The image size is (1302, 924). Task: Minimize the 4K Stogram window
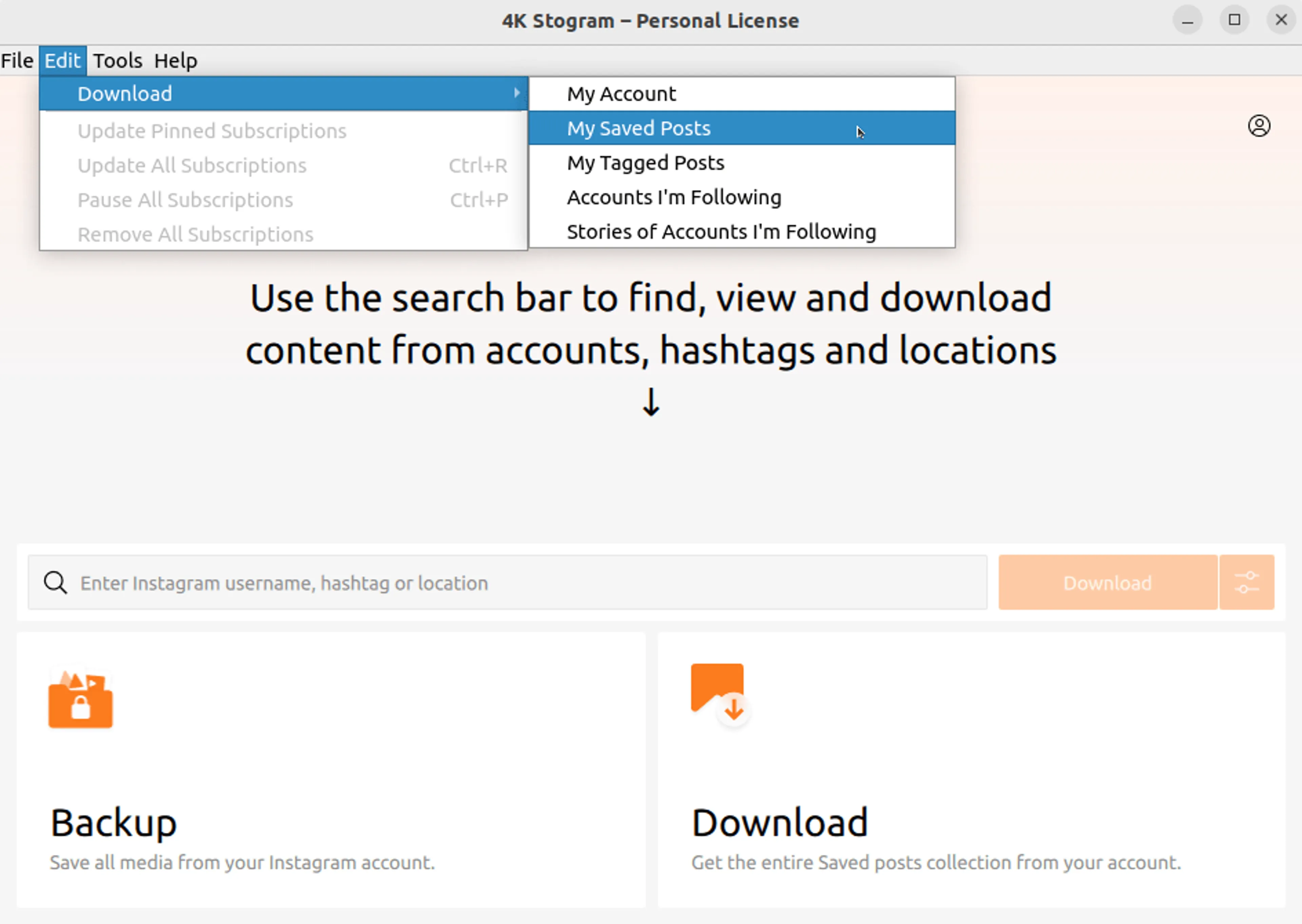point(1187,20)
